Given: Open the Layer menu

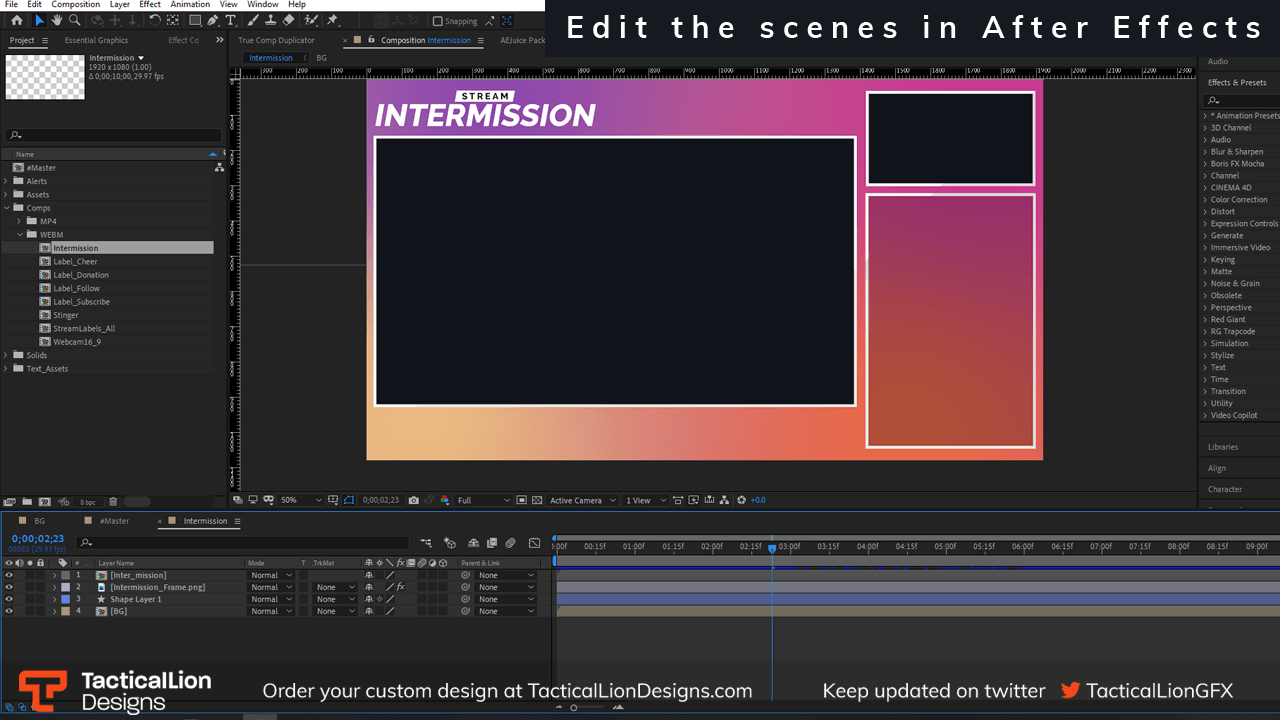Looking at the screenshot, I should 119,5.
